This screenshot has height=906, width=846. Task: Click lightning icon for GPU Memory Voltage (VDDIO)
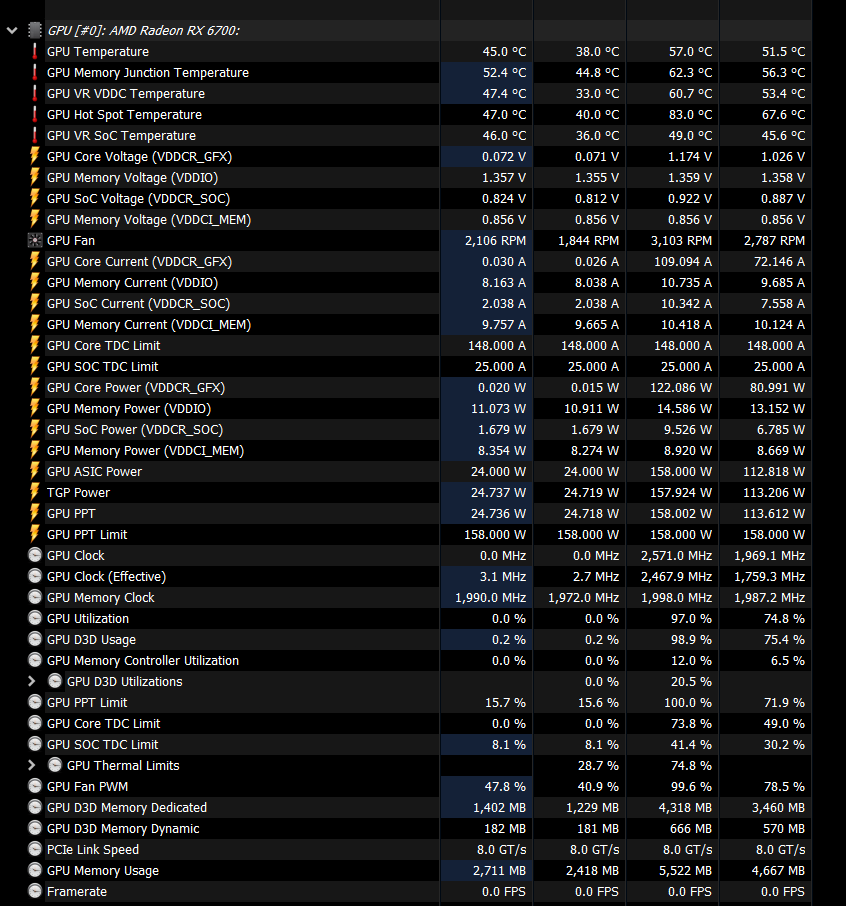pyautogui.click(x=35, y=177)
